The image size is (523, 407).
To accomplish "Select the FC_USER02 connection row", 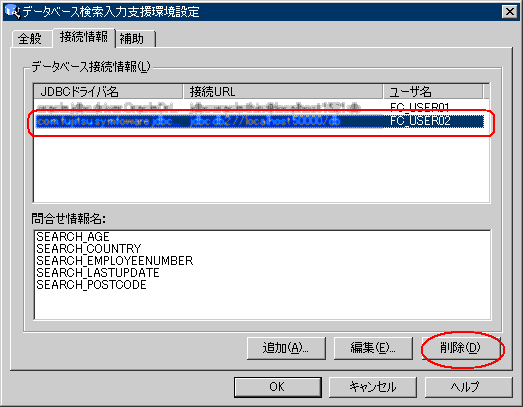I will tap(259, 121).
